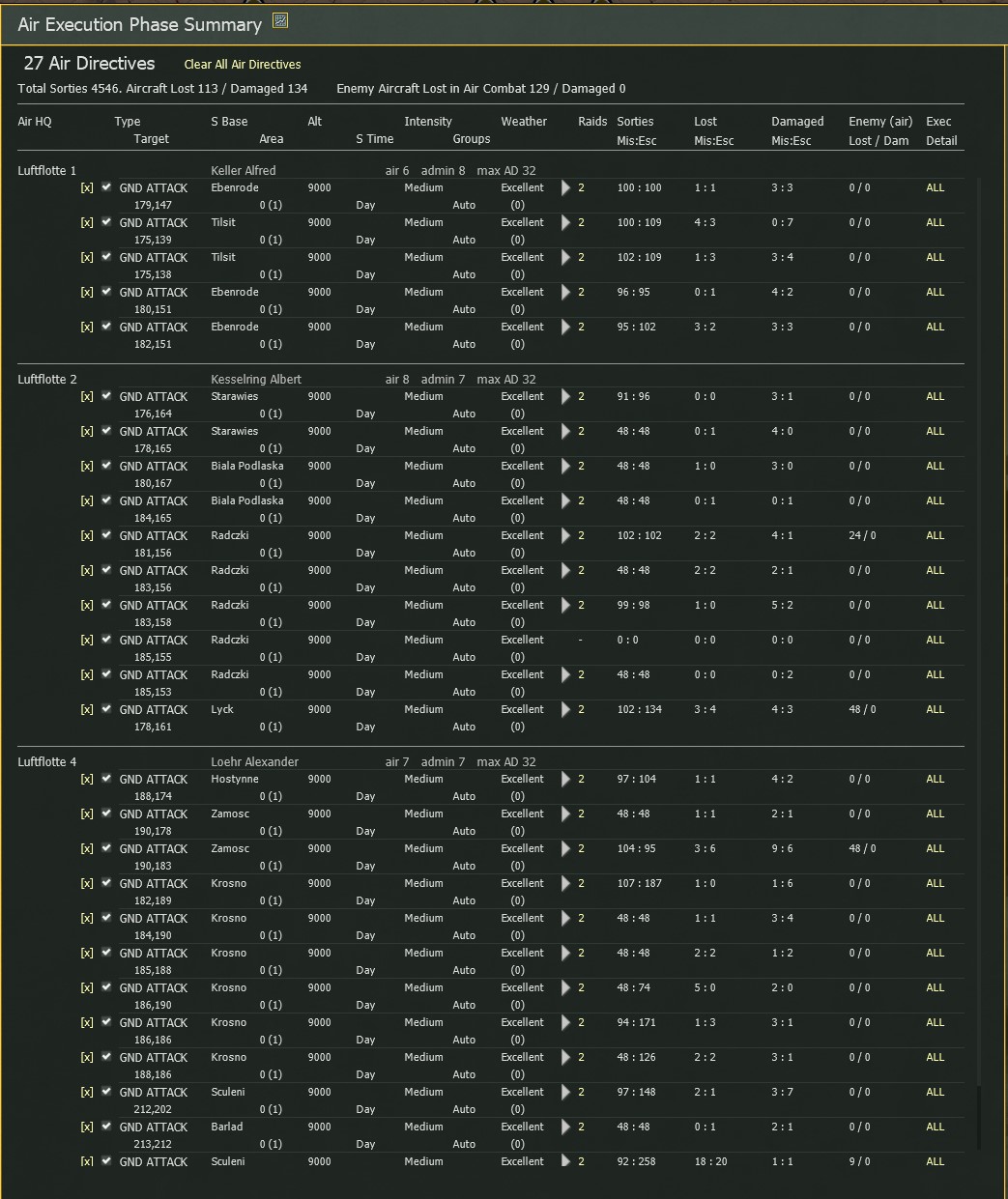Toggle the checkbox for Ebenrode directive 179,147

(x=106, y=186)
